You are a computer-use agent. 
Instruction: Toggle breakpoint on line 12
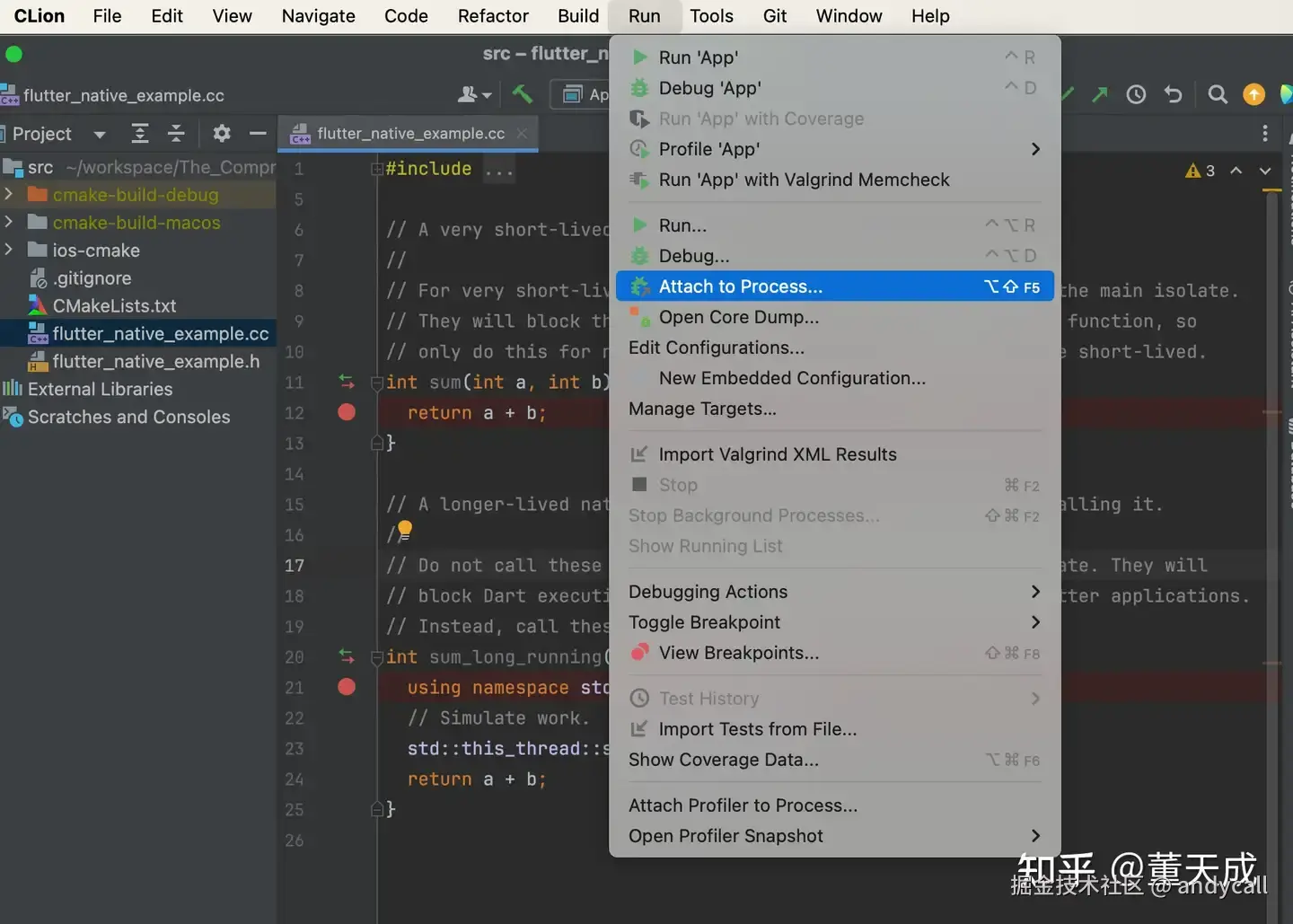click(347, 413)
